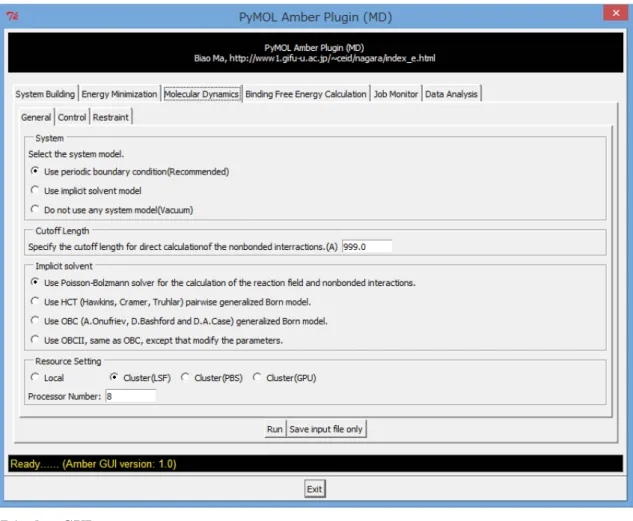This screenshot has width=633, height=521.
Task: Click the Processor Number field
Action: click(130, 396)
